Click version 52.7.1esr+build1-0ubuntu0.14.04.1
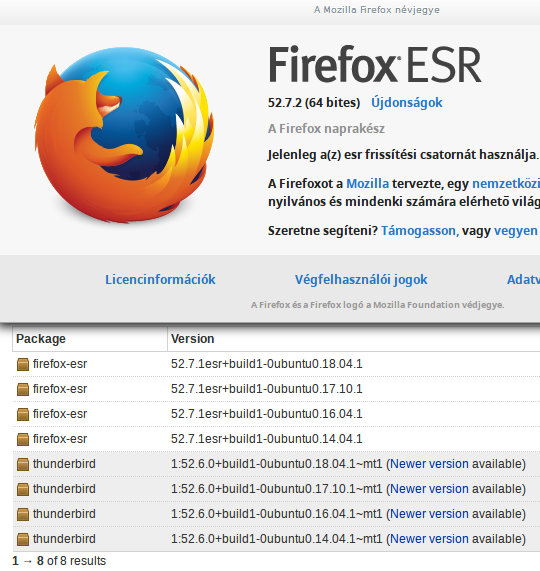The height and width of the screenshot is (571, 540). pos(267,439)
